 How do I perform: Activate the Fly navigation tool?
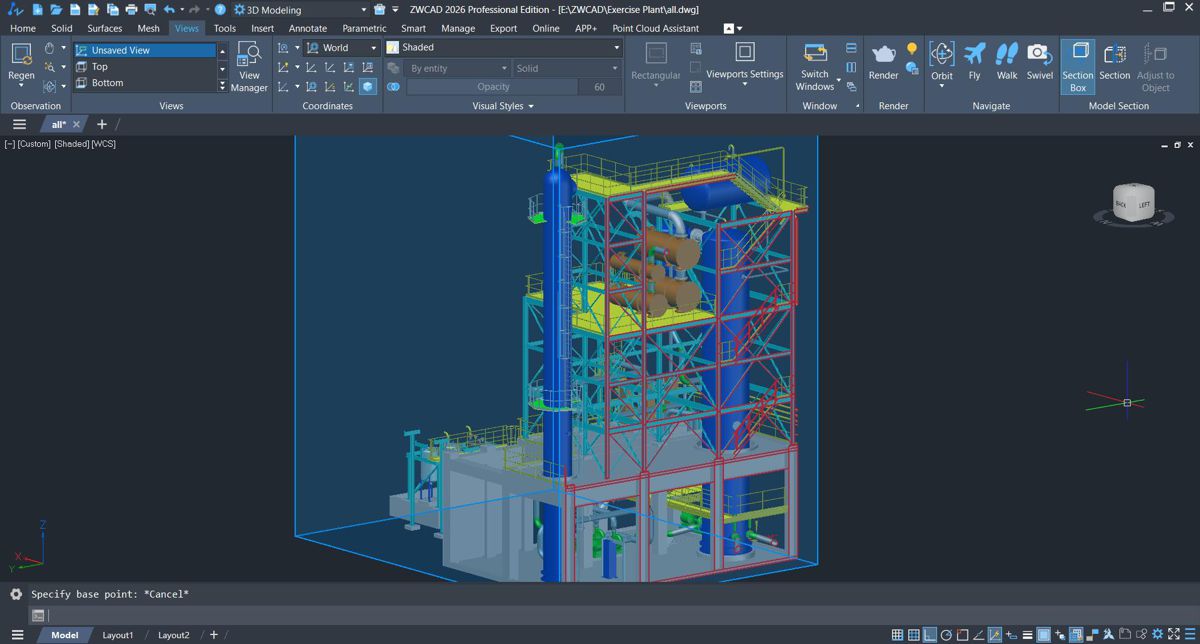[x=975, y=62]
